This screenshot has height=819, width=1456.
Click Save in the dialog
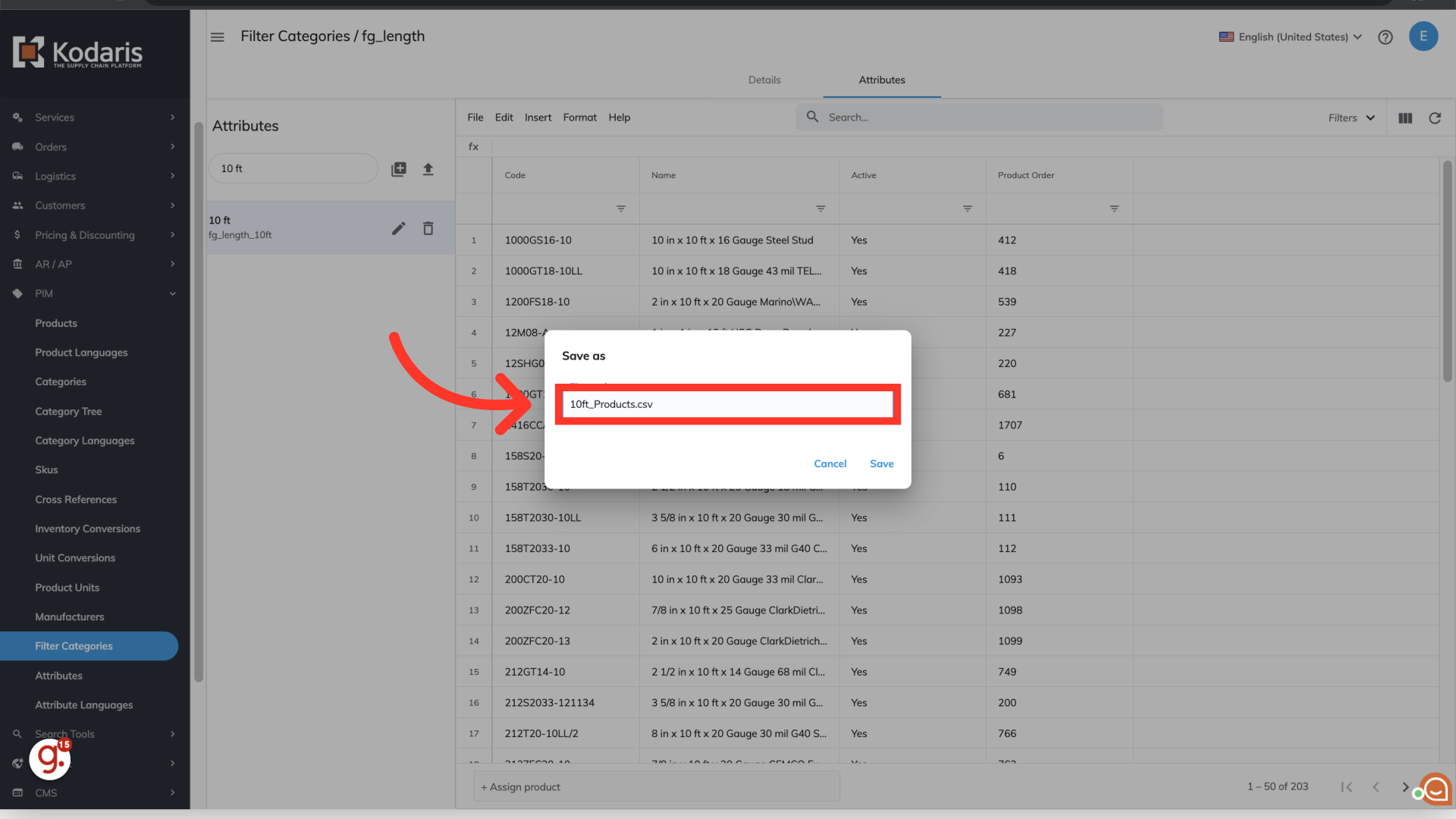click(881, 464)
